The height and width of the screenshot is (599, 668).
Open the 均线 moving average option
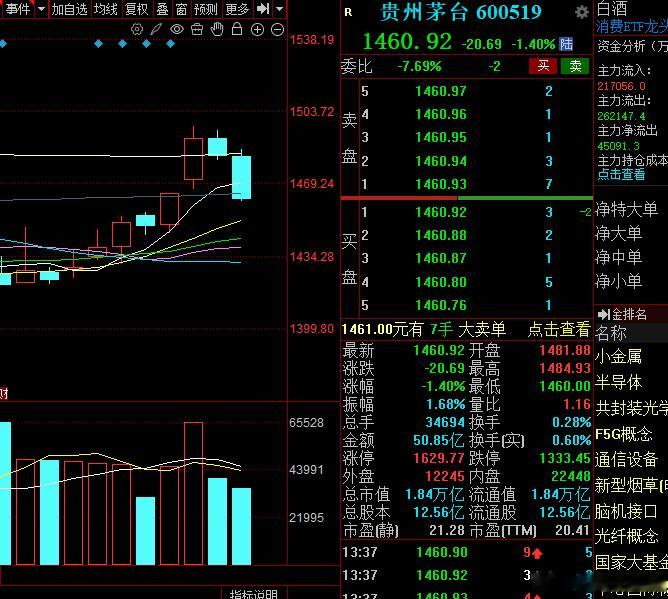point(105,9)
